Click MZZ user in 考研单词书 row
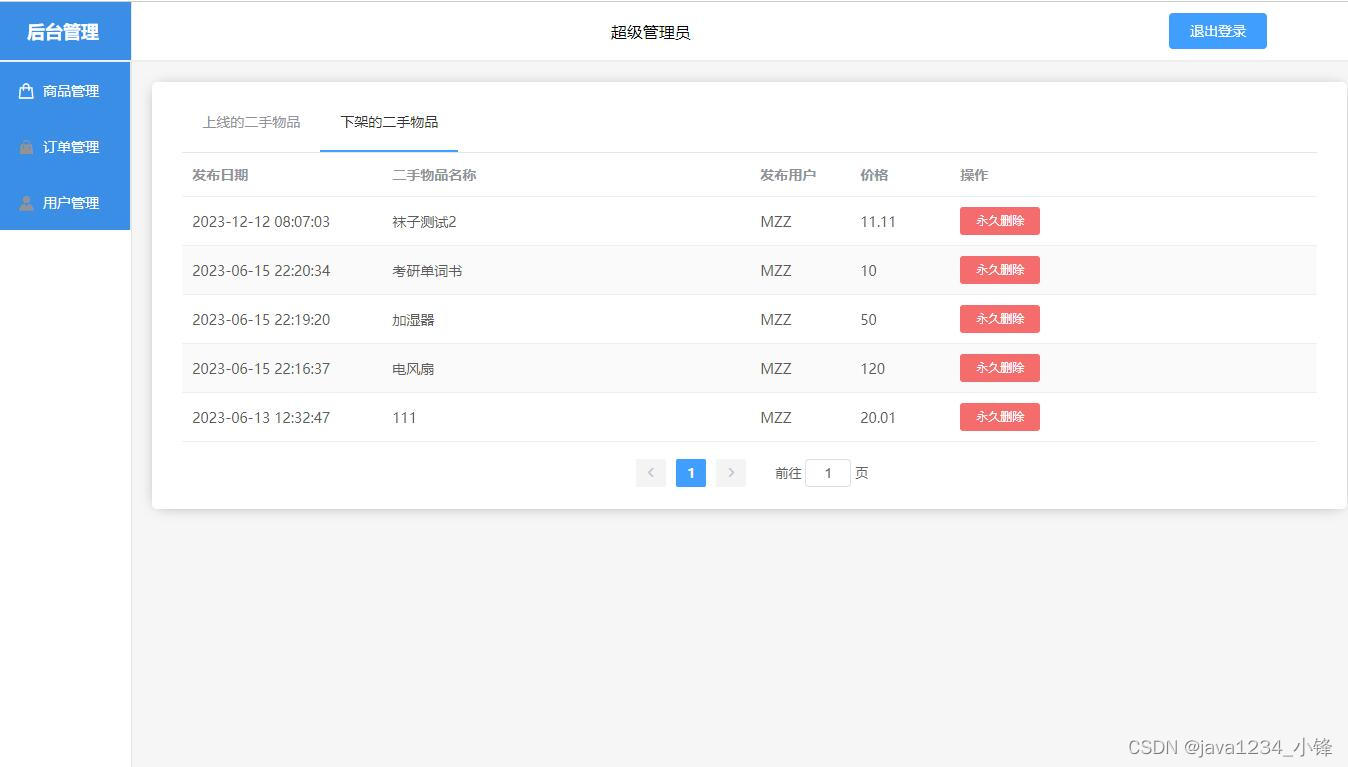The height and width of the screenshot is (767, 1348). [776, 271]
